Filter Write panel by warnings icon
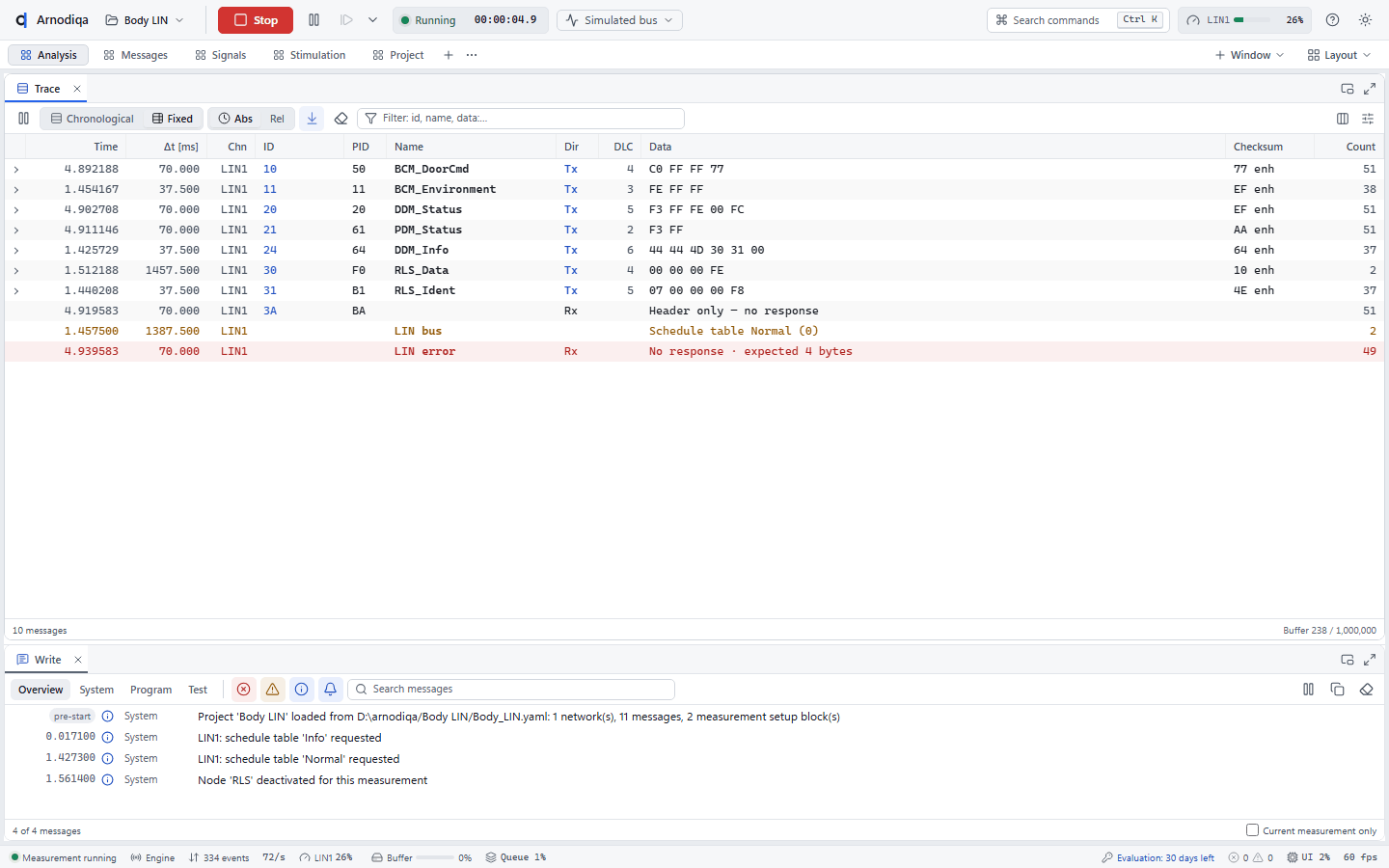This screenshot has width=1389, height=868. (273, 690)
